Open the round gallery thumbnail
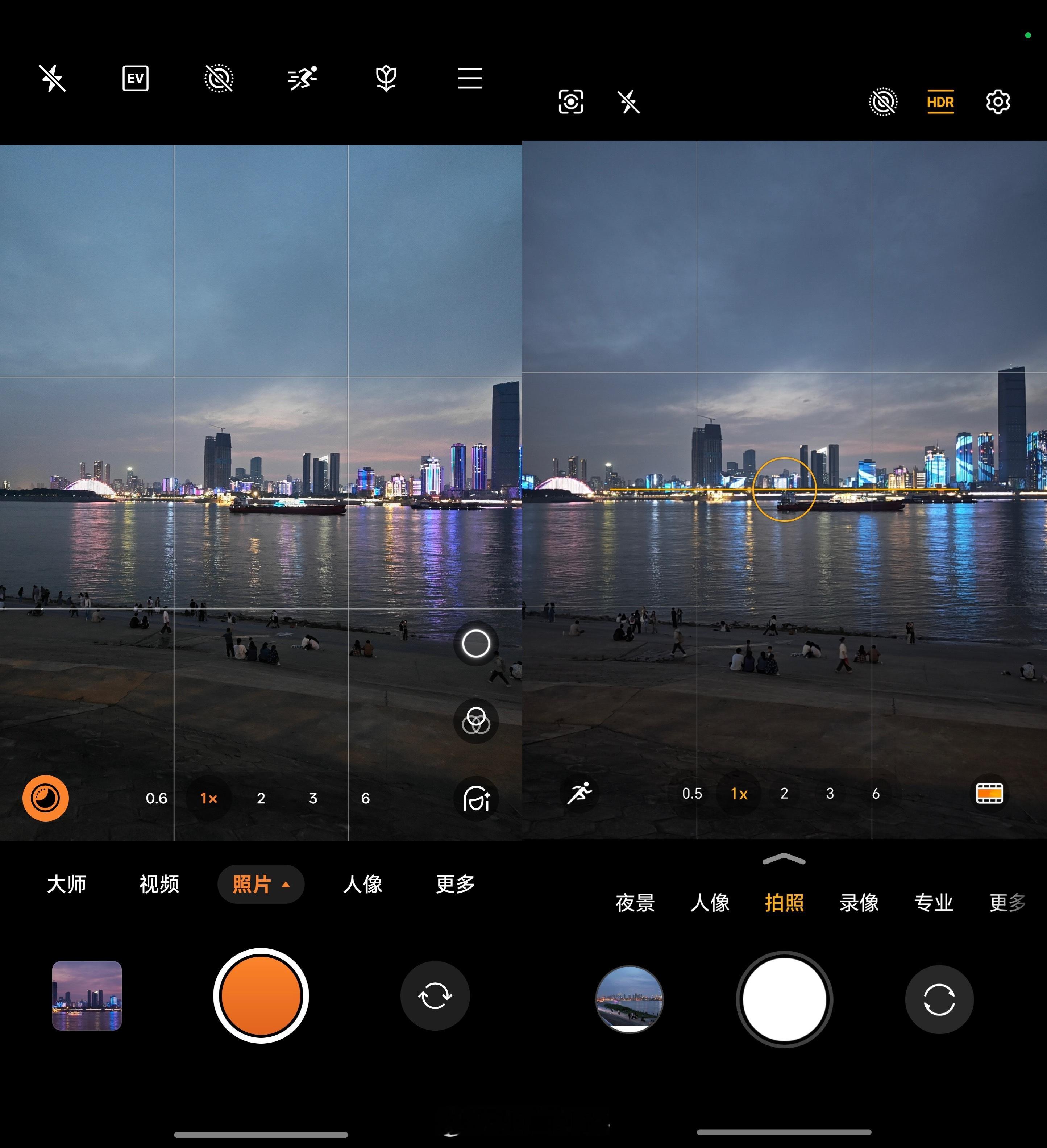 pos(630,999)
